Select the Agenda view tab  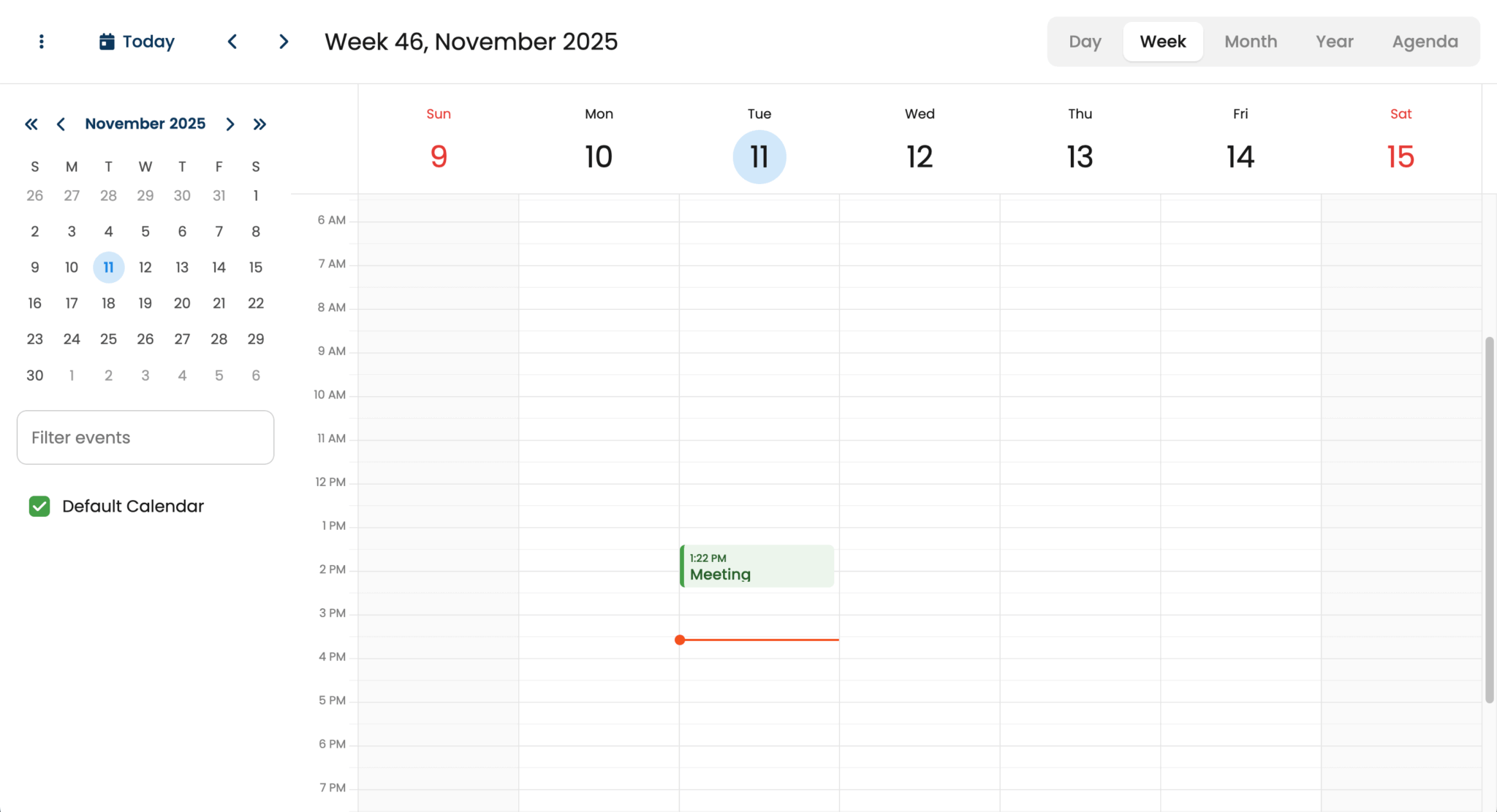click(x=1425, y=42)
